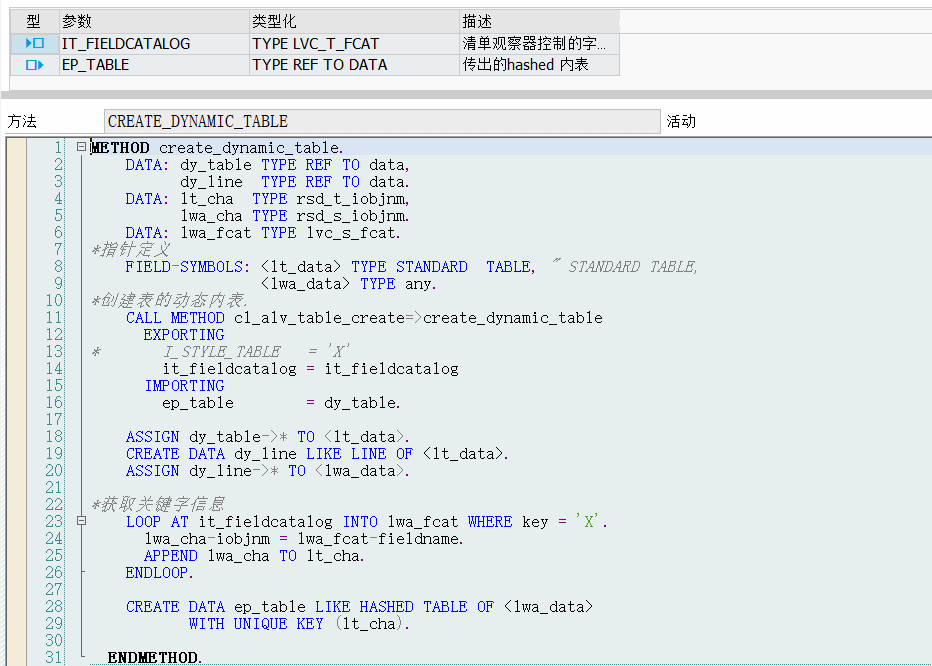The height and width of the screenshot is (666, 932).
Task: Place cursor on 'METHOD create_dynamic_table.' line
Action: click(x=217, y=147)
